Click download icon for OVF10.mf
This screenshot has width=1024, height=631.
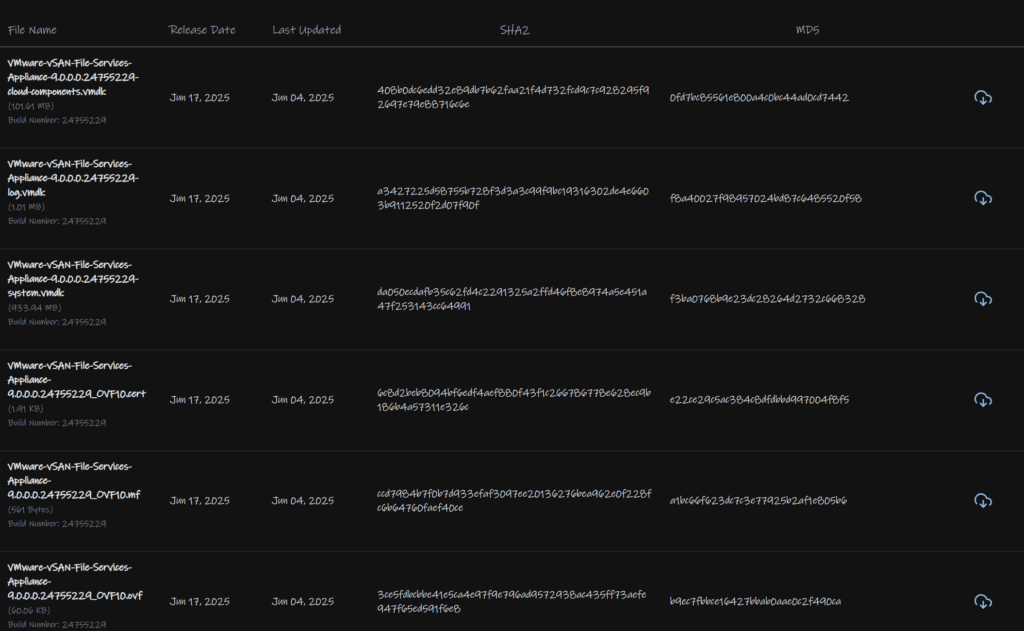[x=983, y=501]
